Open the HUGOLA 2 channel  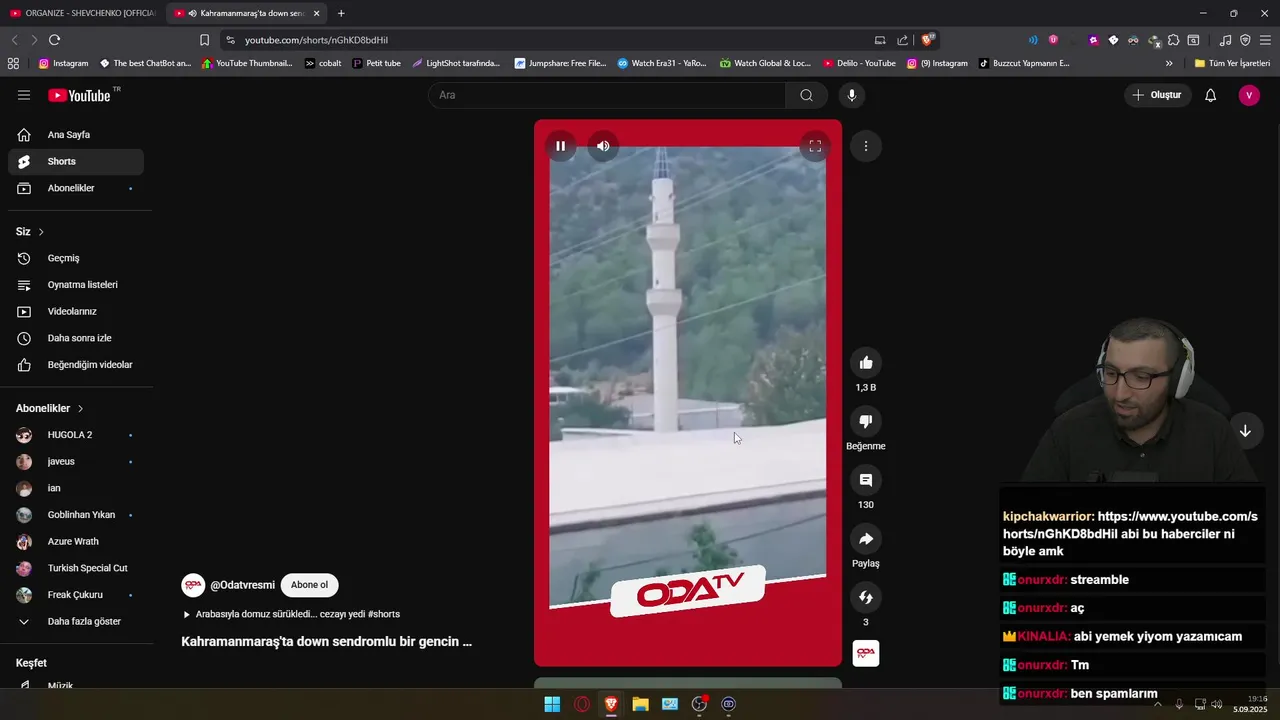[x=76, y=435]
